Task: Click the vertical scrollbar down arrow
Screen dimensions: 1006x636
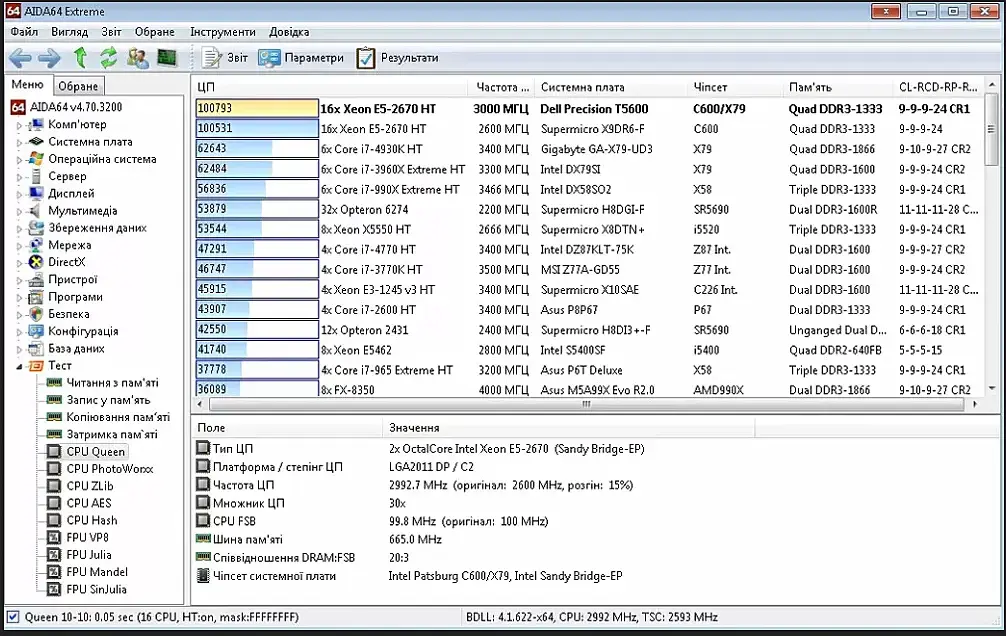Action: click(x=993, y=388)
